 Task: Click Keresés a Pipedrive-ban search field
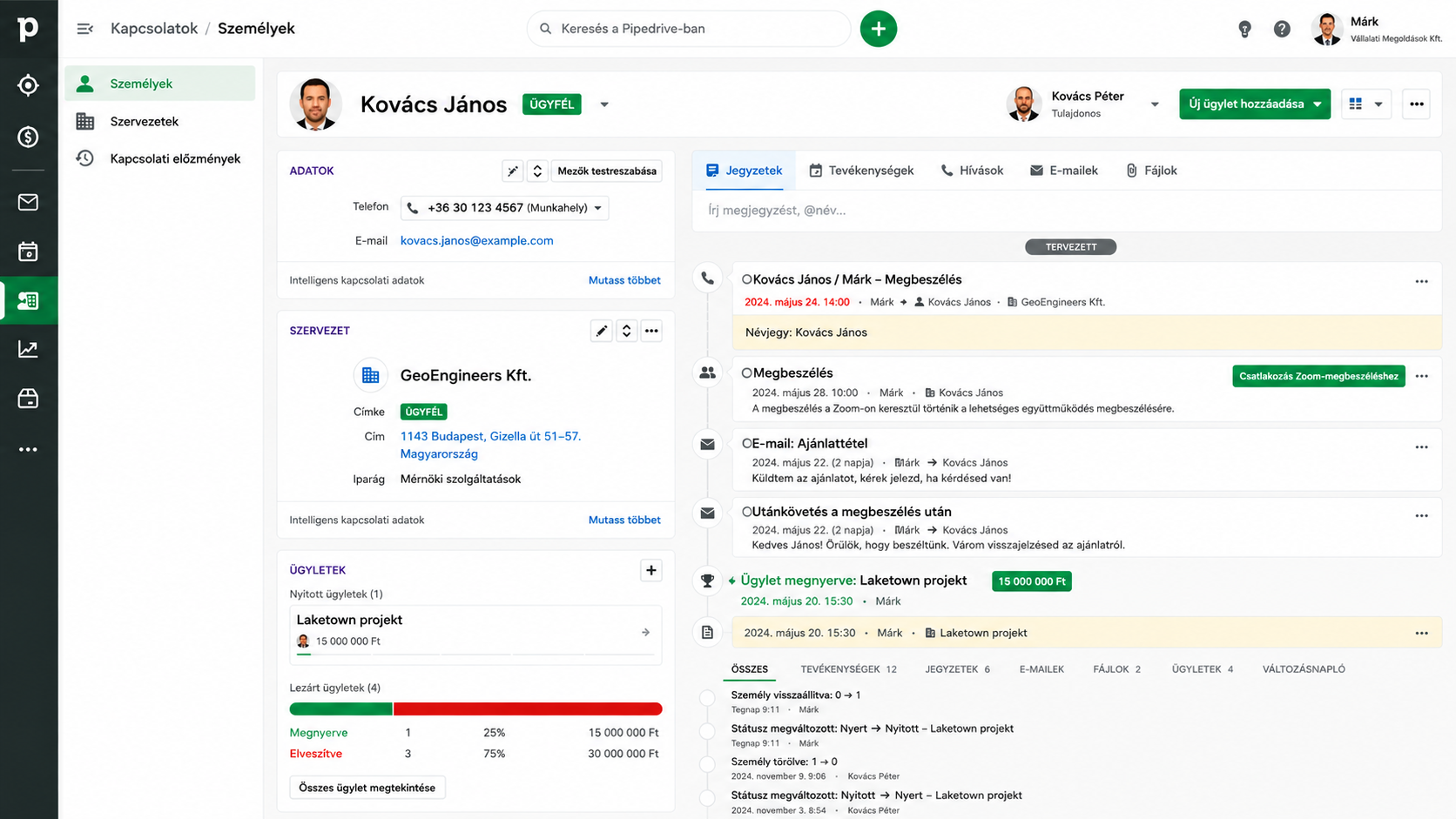[689, 29]
